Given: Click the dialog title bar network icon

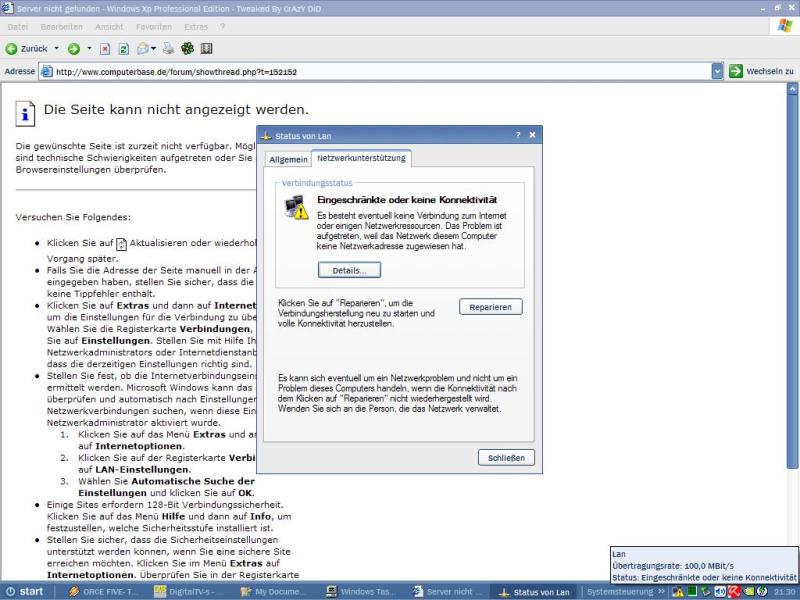Looking at the screenshot, I should [x=266, y=136].
